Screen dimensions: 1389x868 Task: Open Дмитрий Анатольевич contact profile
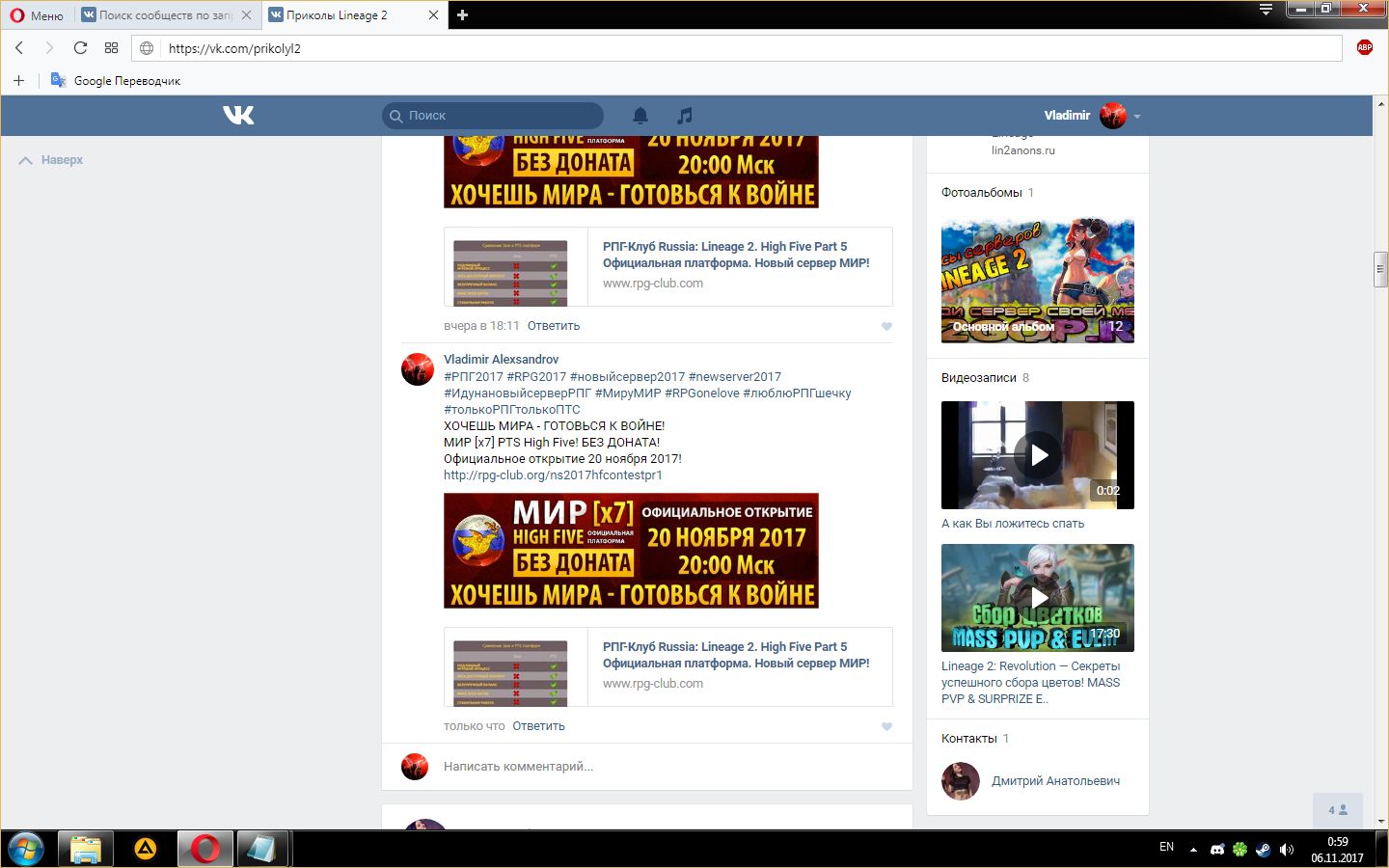[x=1056, y=781]
